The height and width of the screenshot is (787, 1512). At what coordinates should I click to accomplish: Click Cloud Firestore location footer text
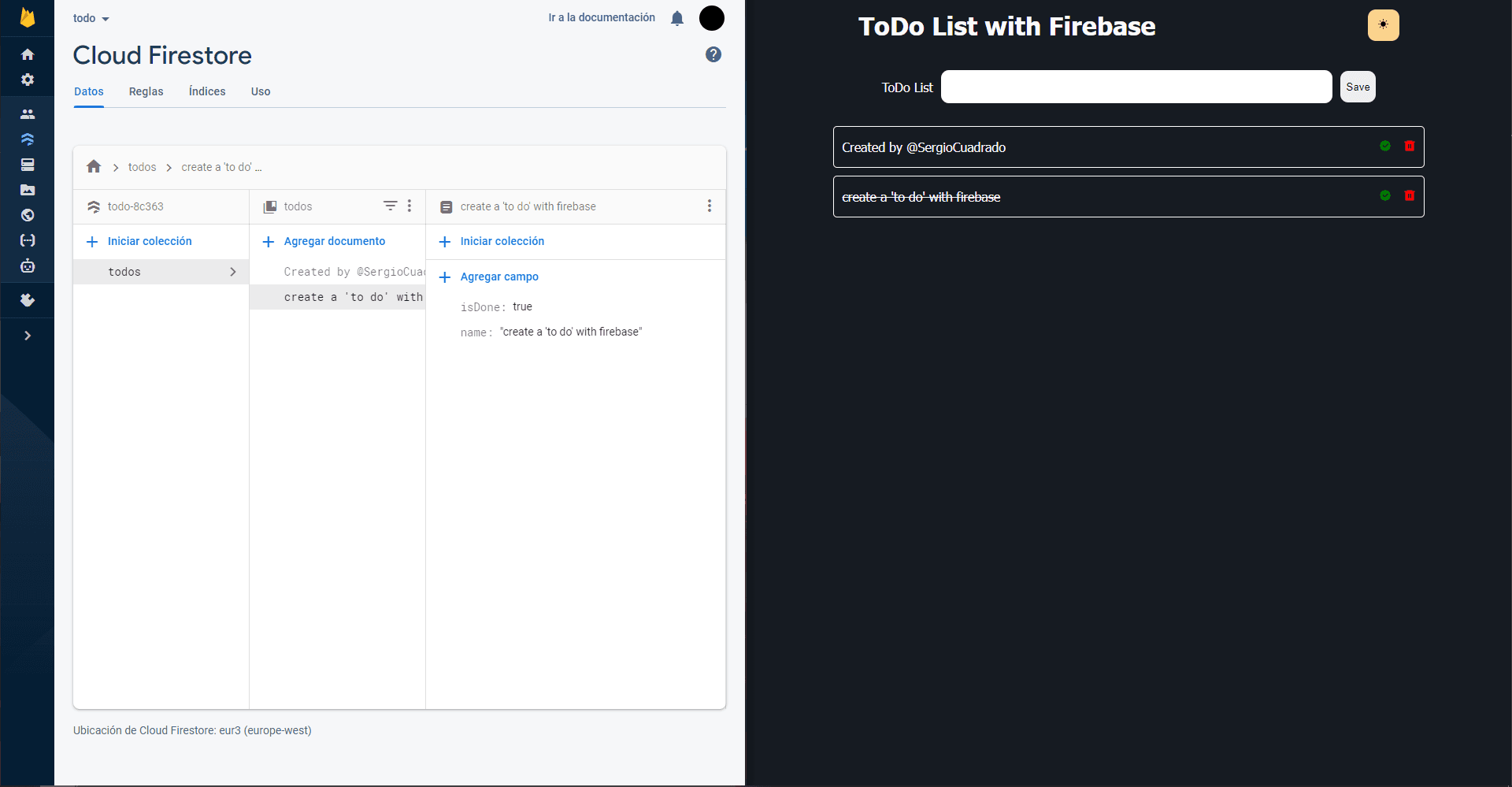192,730
